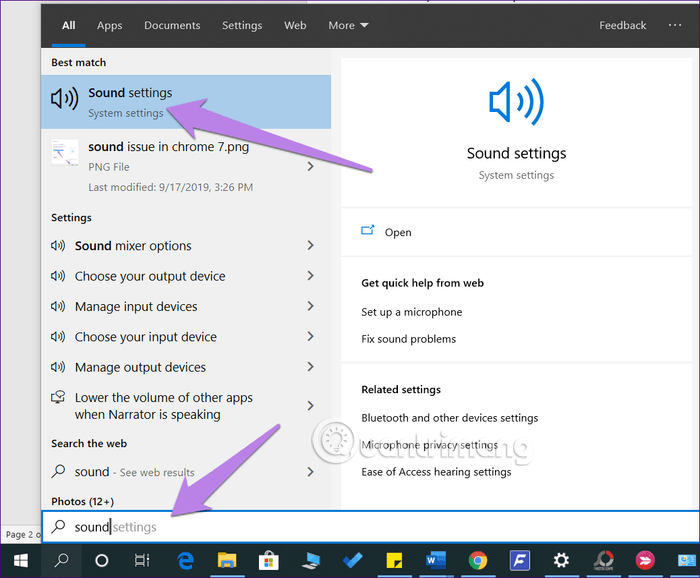Select the 'sound issue in chrome 7.png' thumbnail
This screenshot has height=578, width=700.
point(65,153)
